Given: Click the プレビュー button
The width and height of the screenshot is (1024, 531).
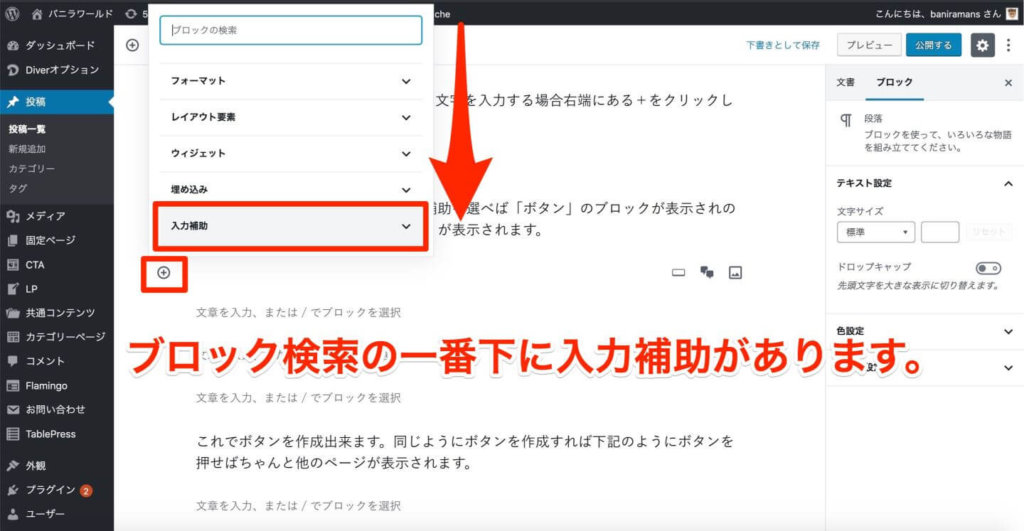Looking at the screenshot, I should [869, 45].
